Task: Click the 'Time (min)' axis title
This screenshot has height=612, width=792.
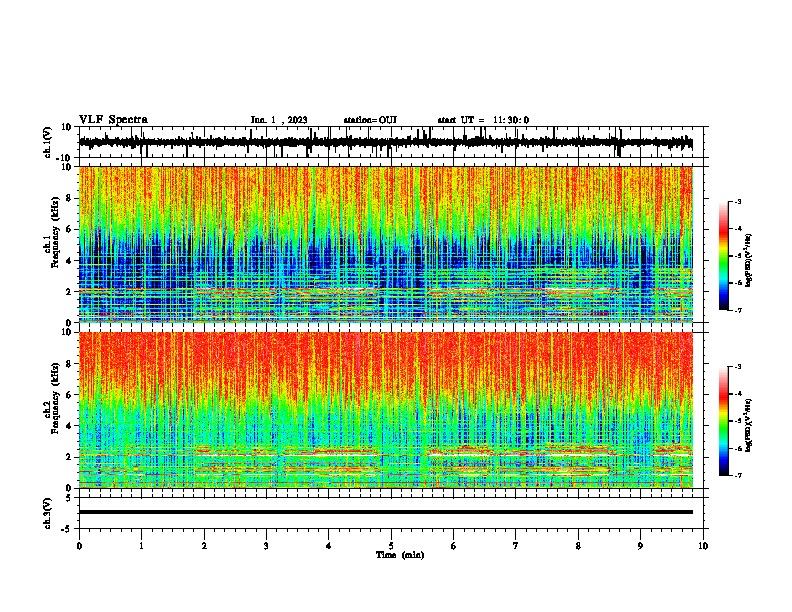Action: click(400, 555)
